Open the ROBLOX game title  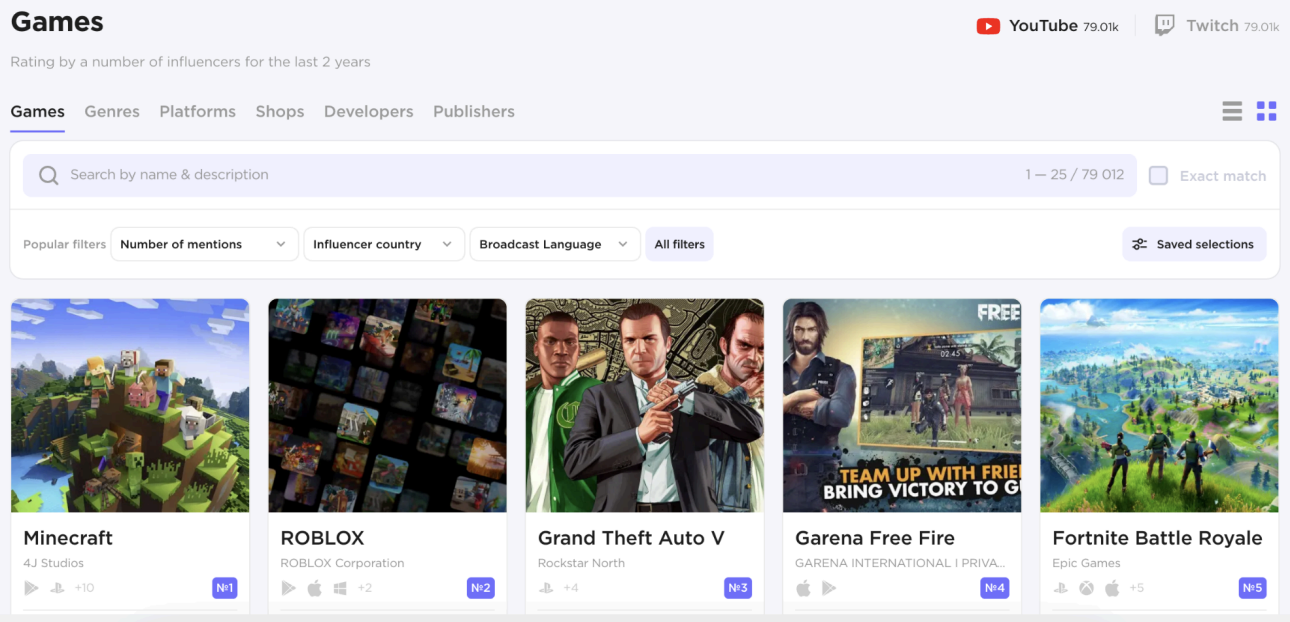pyautogui.click(x=322, y=538)
